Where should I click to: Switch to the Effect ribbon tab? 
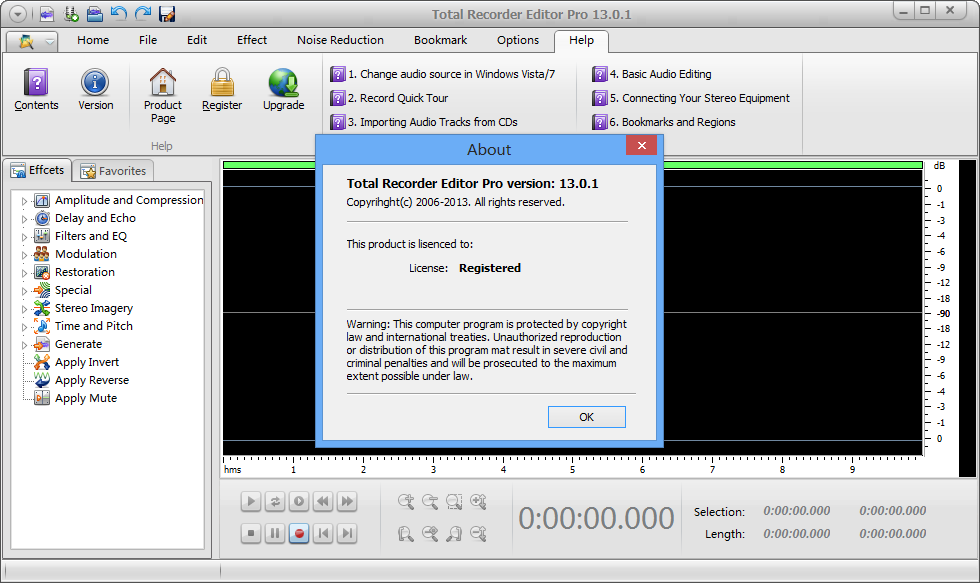pyautogui.click(x=252, y=40)
